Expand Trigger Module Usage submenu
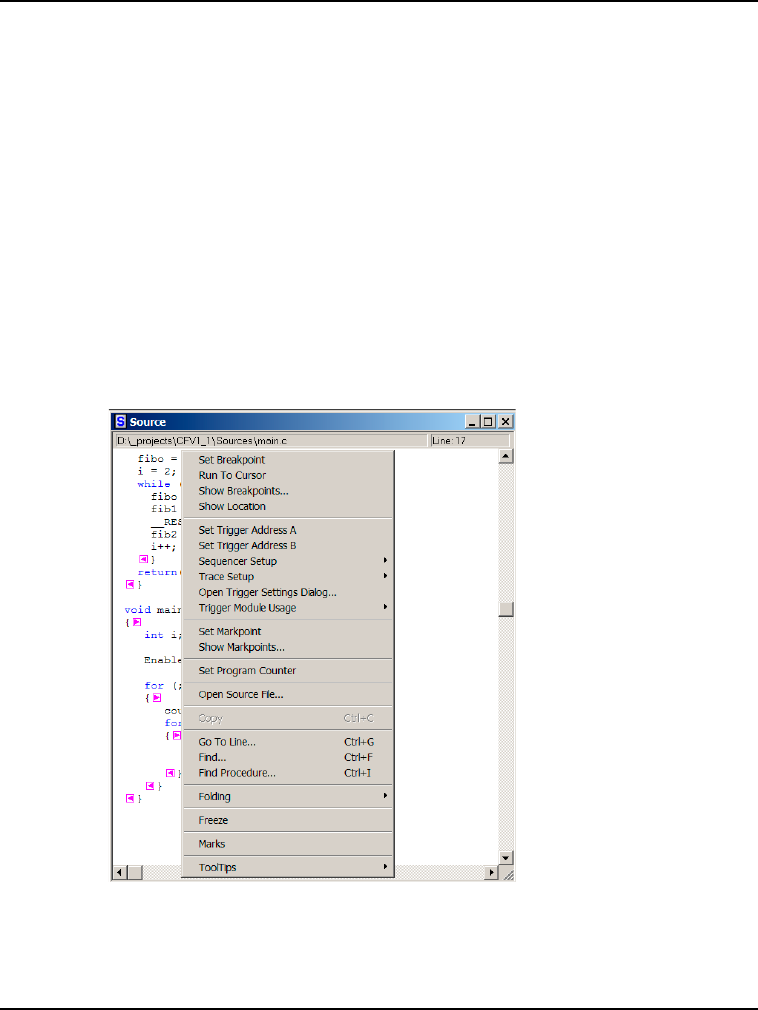758x1010 pixels. click(x=288, y=607)
